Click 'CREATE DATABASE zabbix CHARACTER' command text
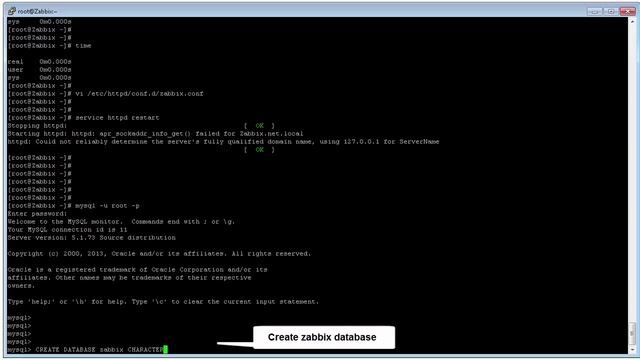Image resolution: width=640 pixels, height=360 pixels. click(99, 350)
